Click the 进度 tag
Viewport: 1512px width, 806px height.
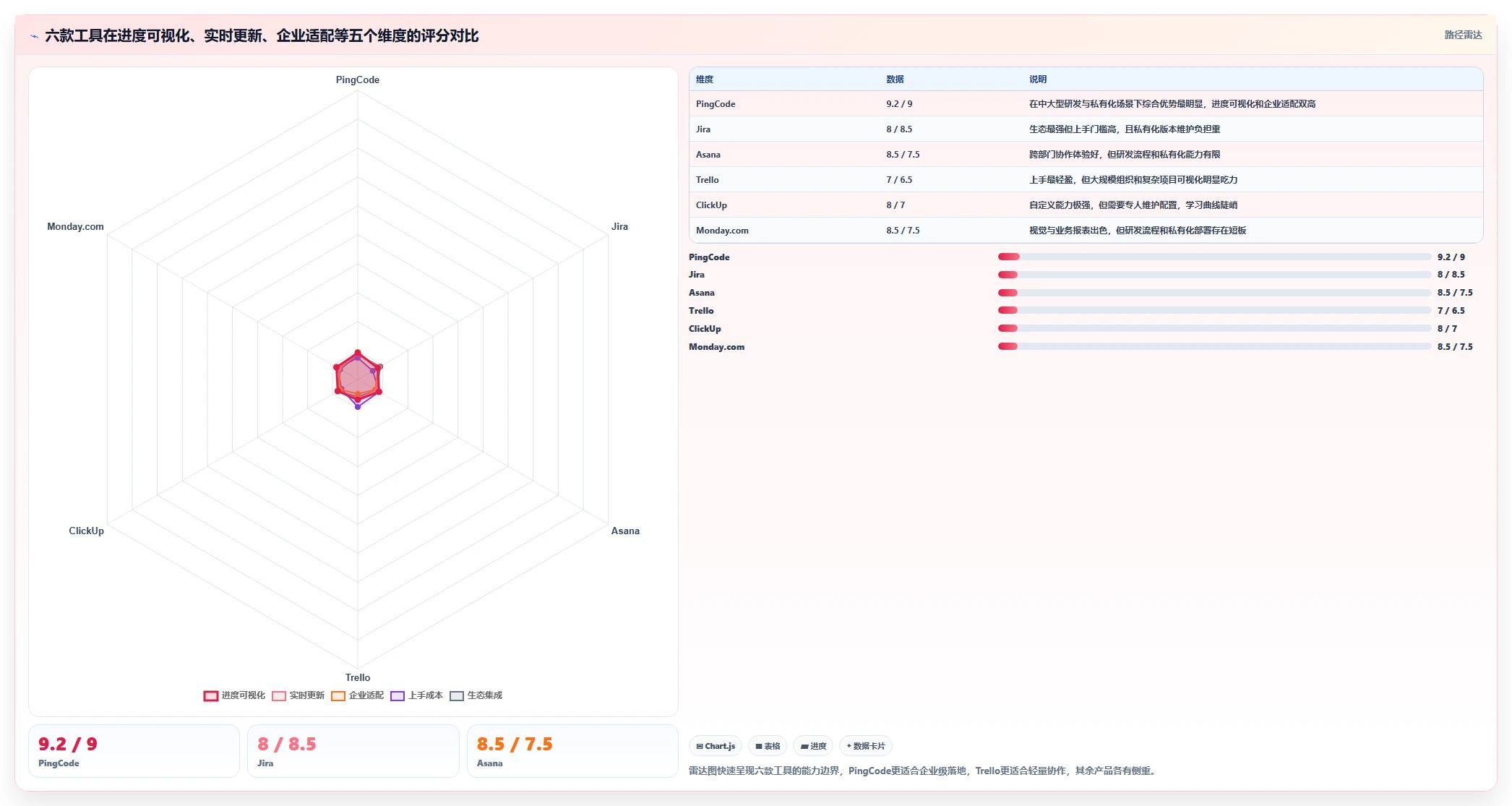coord(813,746)
